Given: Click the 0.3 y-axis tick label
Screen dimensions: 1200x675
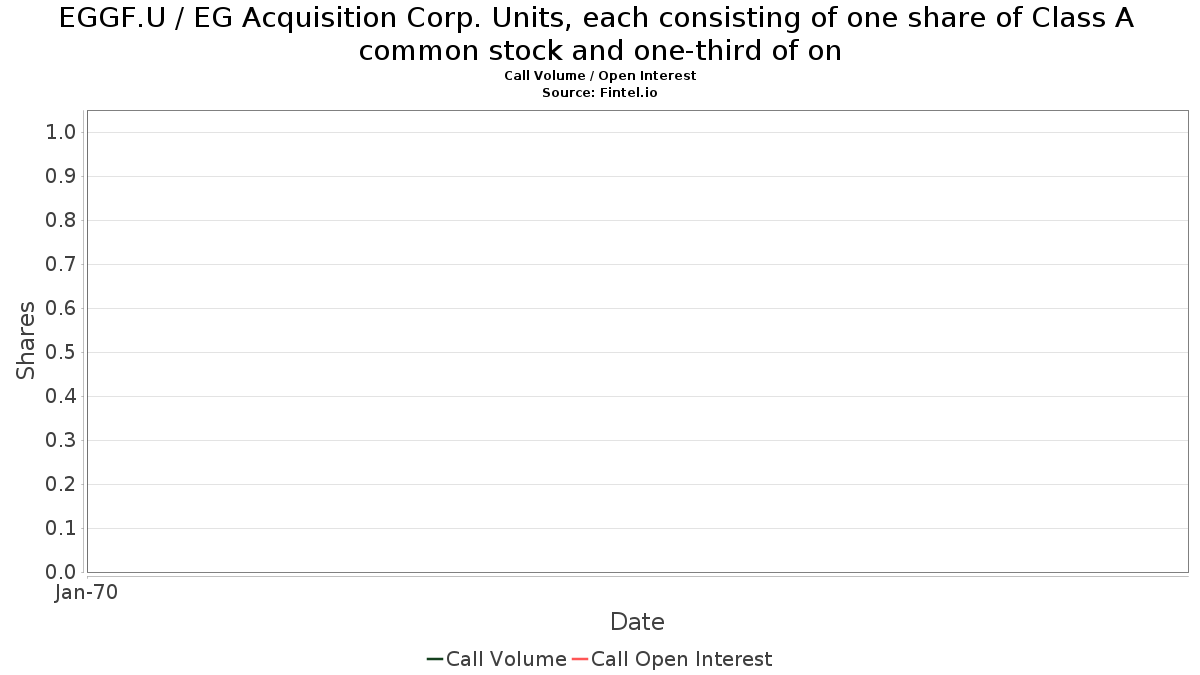Looking at the screenshot, I should tap(61, 440).
